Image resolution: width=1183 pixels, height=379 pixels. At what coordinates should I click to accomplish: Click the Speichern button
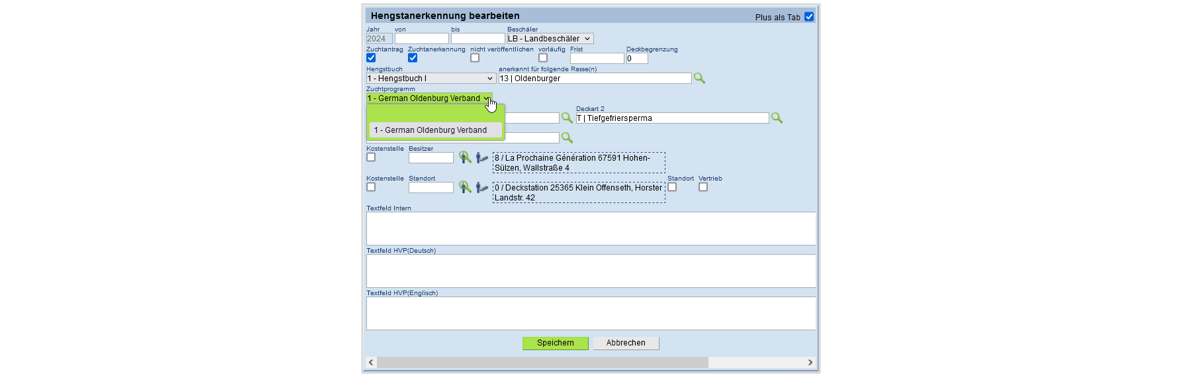coord(555,343)
